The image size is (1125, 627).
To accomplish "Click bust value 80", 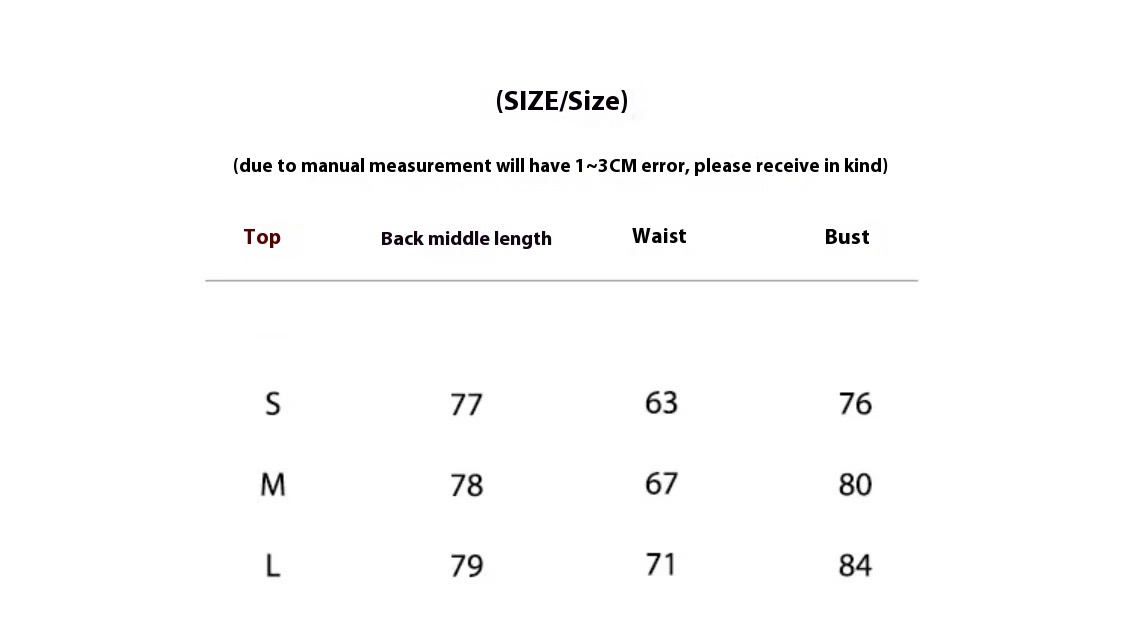I will (x=855, y=485).
